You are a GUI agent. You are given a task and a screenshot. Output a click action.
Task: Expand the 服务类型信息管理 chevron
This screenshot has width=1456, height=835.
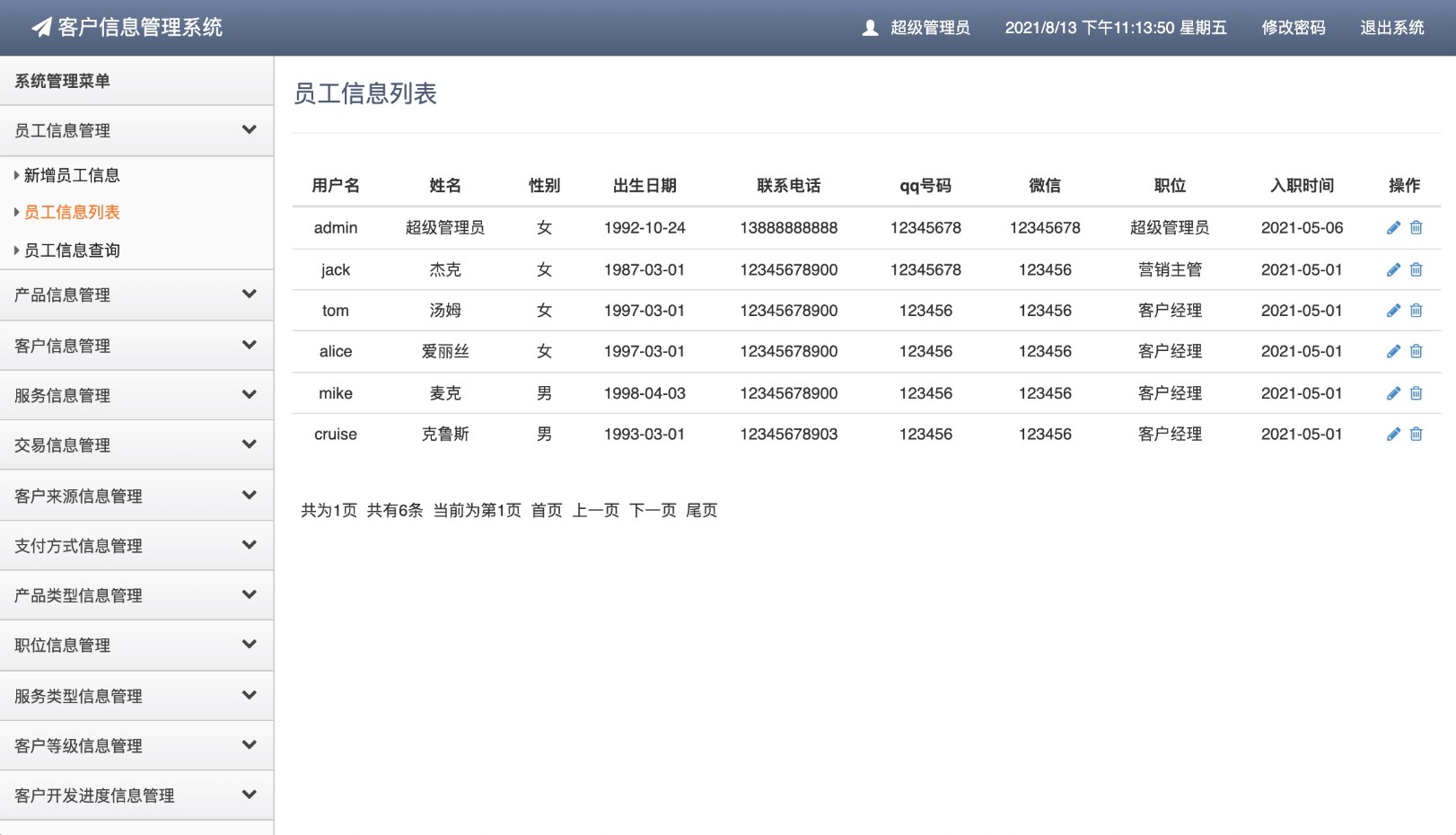coord(250,696)
